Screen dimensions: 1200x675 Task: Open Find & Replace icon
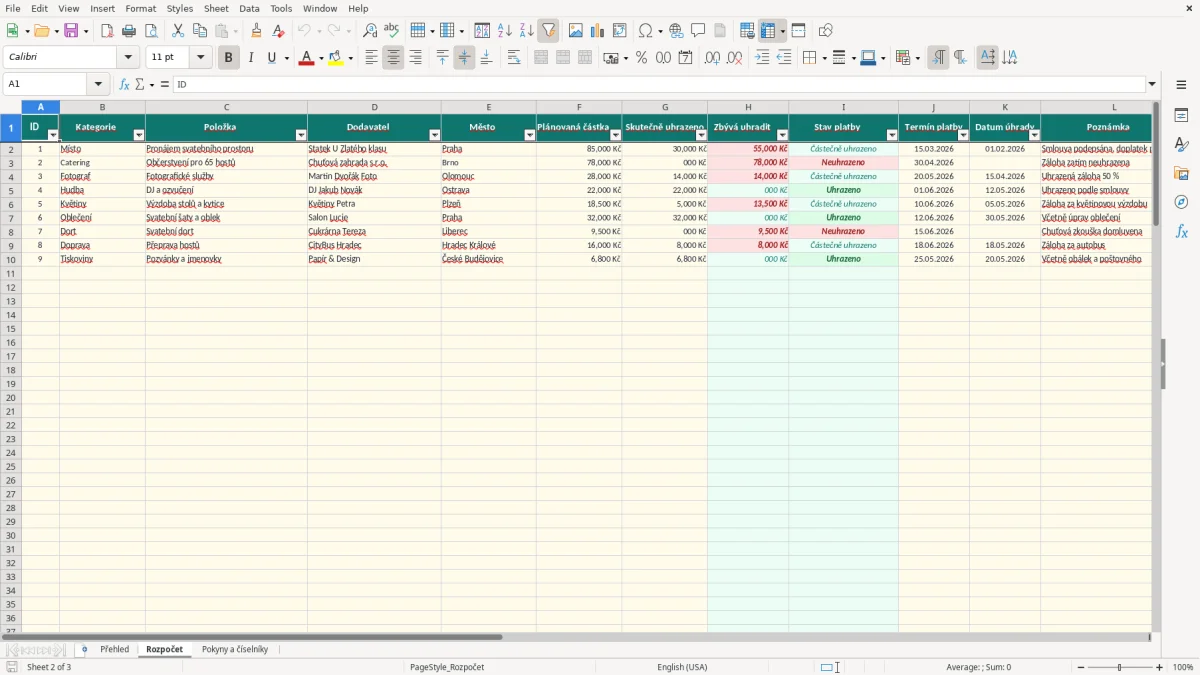pyautogui.click(x=370, y=31)
